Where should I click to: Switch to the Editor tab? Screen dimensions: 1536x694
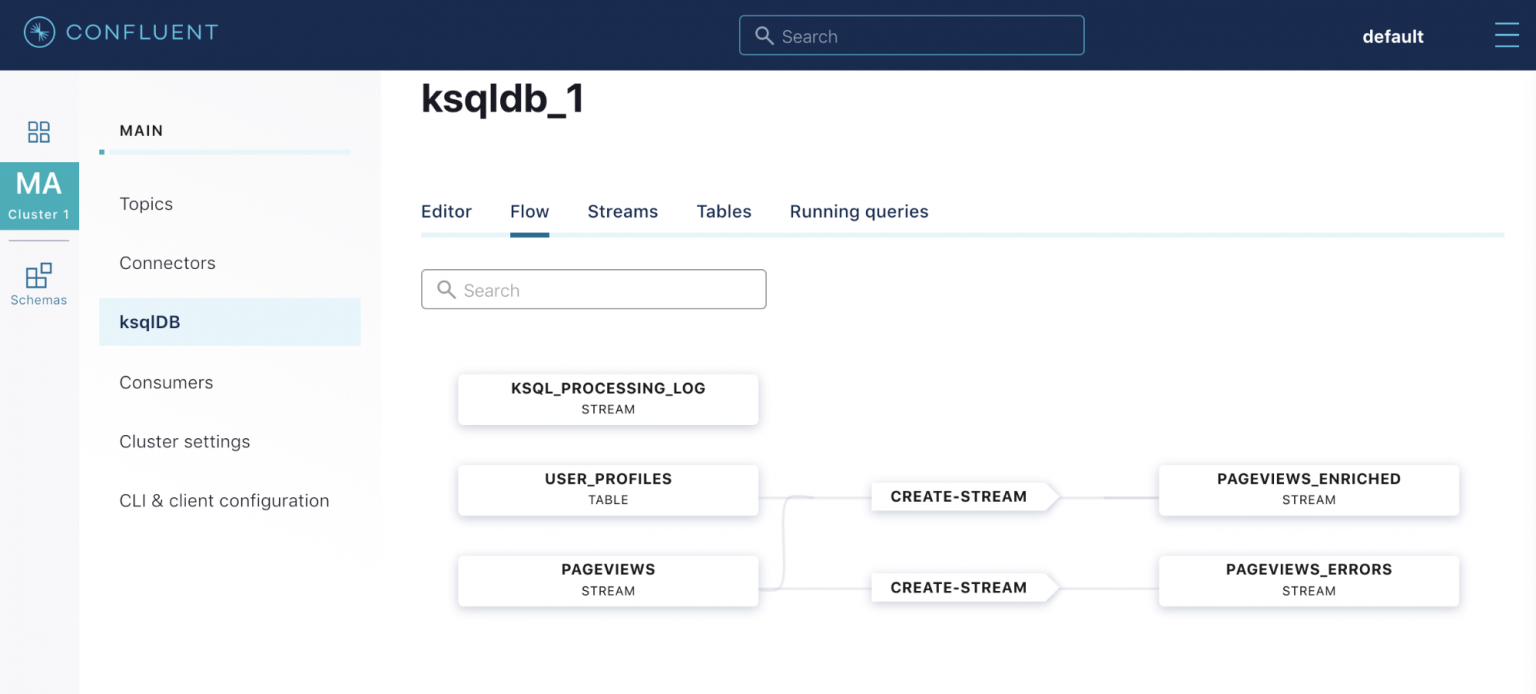pyautogui.click(x=446, y=211)
